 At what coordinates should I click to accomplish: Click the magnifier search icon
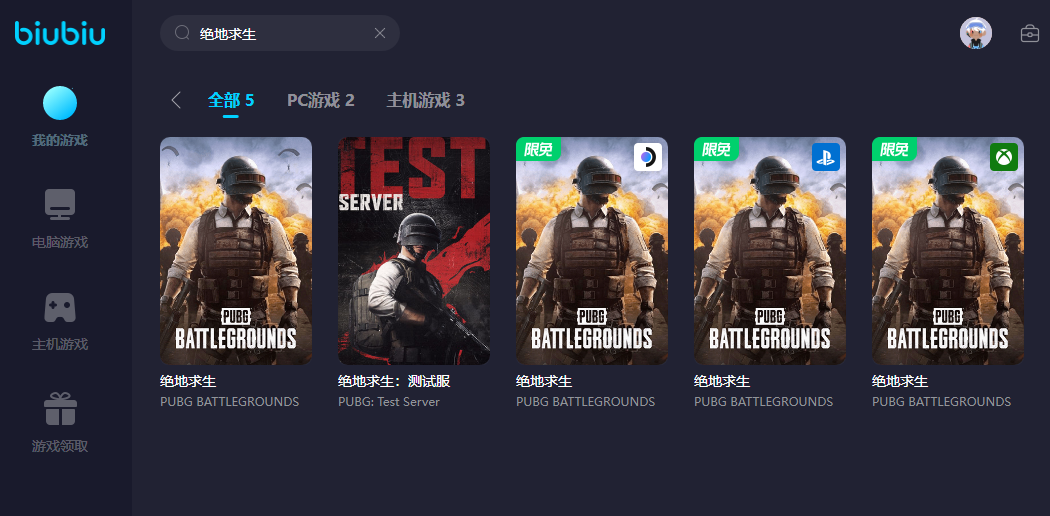182,33
